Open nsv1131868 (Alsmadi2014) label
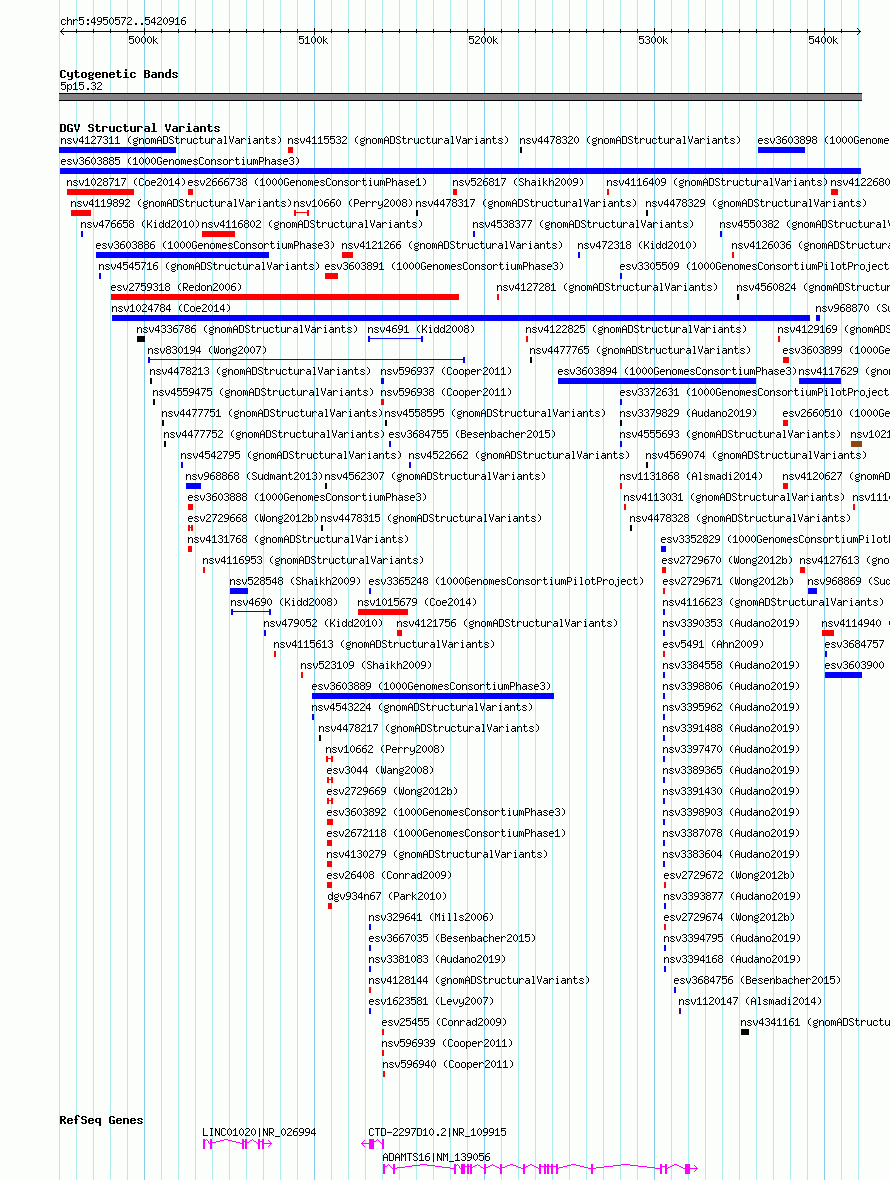Screen dimensions: 890x1180 pyautogui.click(x=691, y=476)
